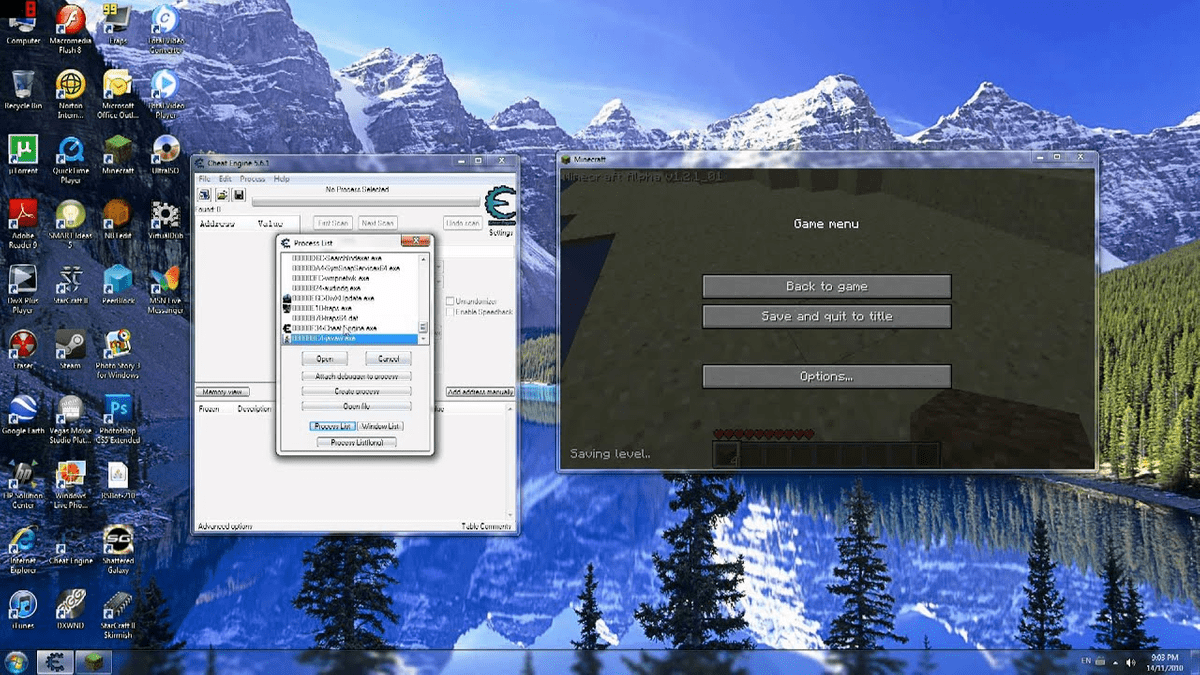Click the process list scroll down arrow
The image size is (1200, 675).
tap(422, 339)
